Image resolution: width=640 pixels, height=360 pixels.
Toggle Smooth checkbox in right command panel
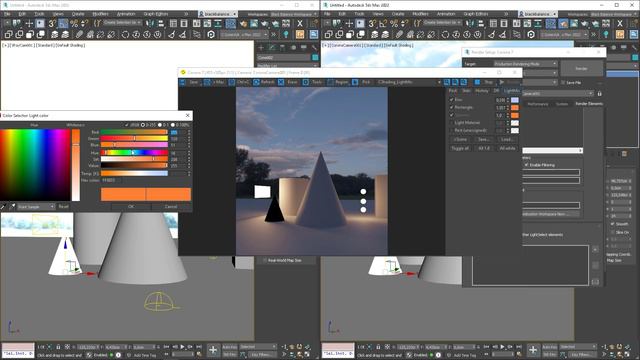(x=613, y=224)
